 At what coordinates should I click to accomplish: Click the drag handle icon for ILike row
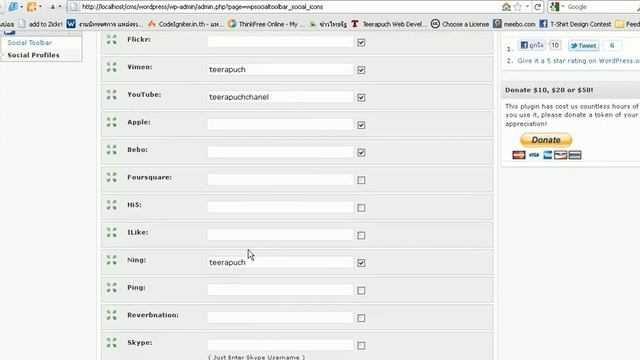[111, 232]
